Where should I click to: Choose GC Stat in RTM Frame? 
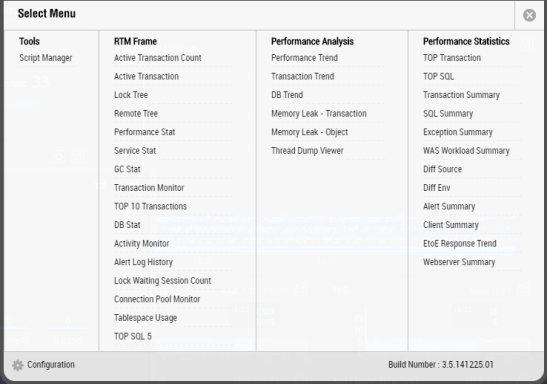click(x=127, y=169)
